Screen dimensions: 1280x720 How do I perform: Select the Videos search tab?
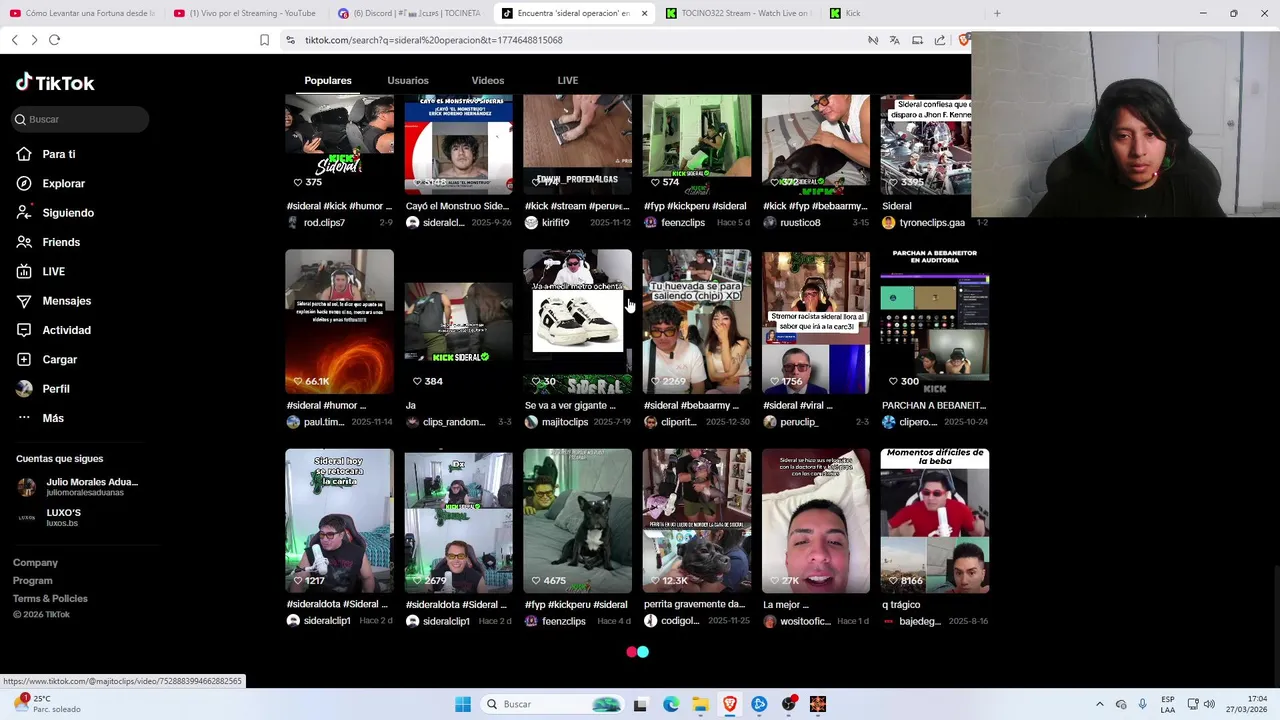(488, 80)
